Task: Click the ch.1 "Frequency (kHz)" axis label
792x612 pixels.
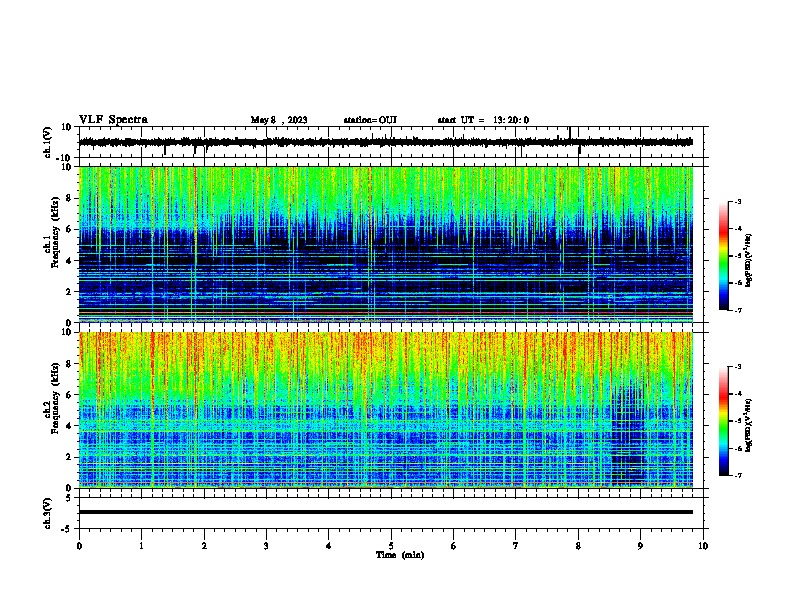Action: coord(55,232)
